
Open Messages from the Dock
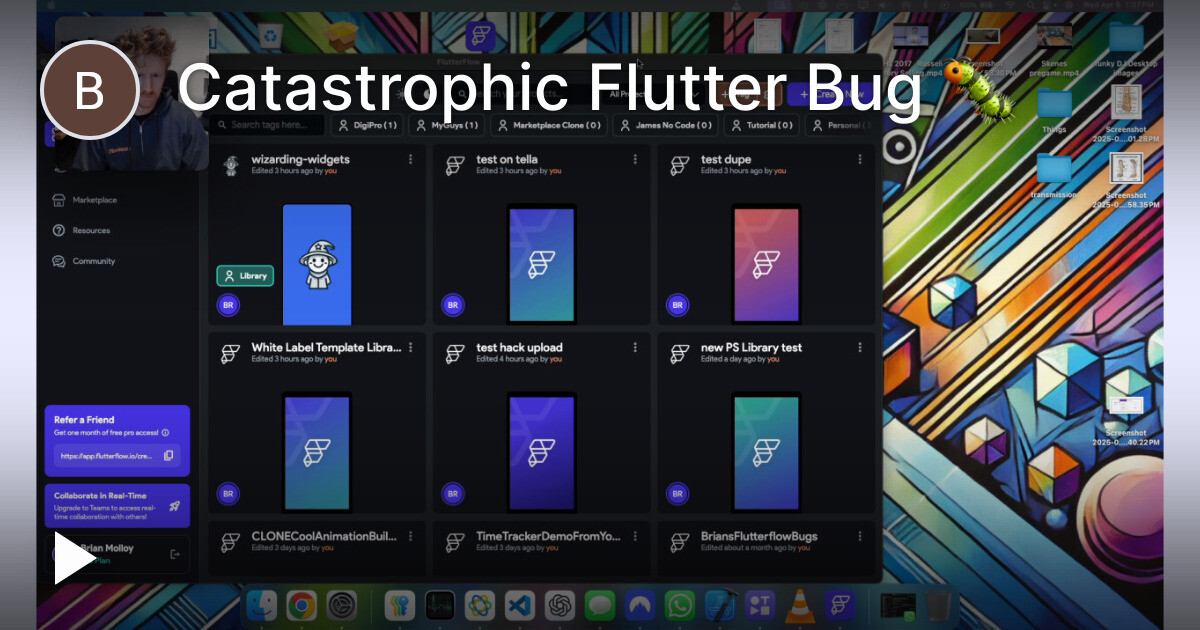599,605
